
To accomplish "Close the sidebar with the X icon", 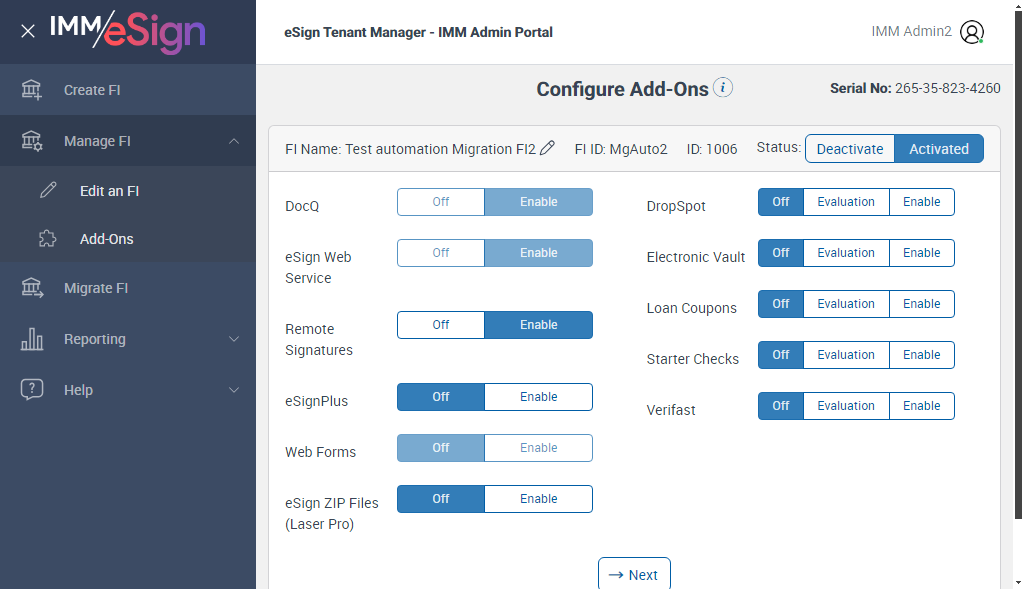I will coord(28,31).
